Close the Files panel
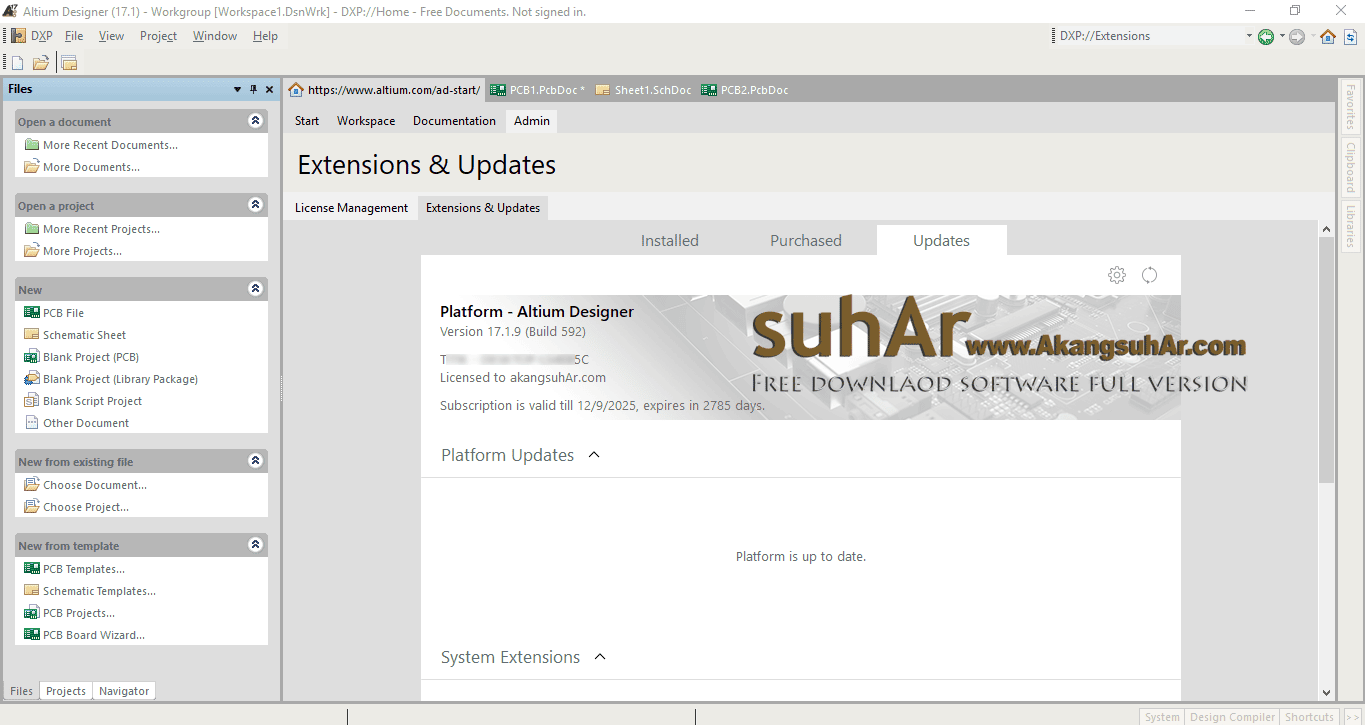 [269, 89]
